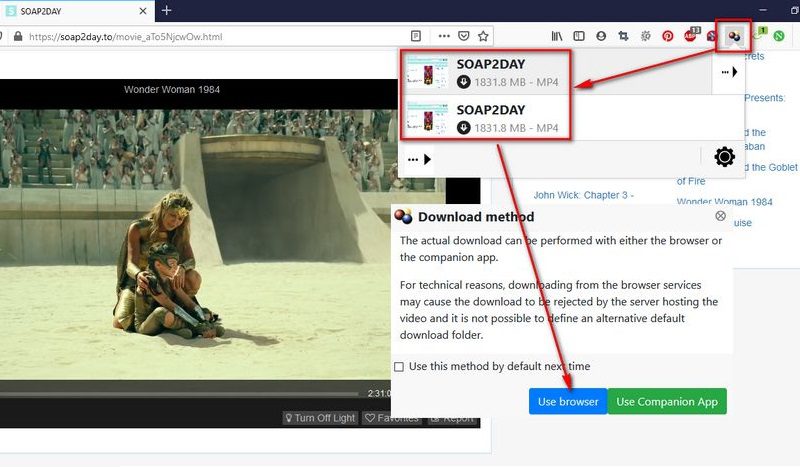The height and width of the screenshot is (467, 800).
Task: Open the 'Wonder Woman 1984' sidebar link
Action: tap(724, 202)
